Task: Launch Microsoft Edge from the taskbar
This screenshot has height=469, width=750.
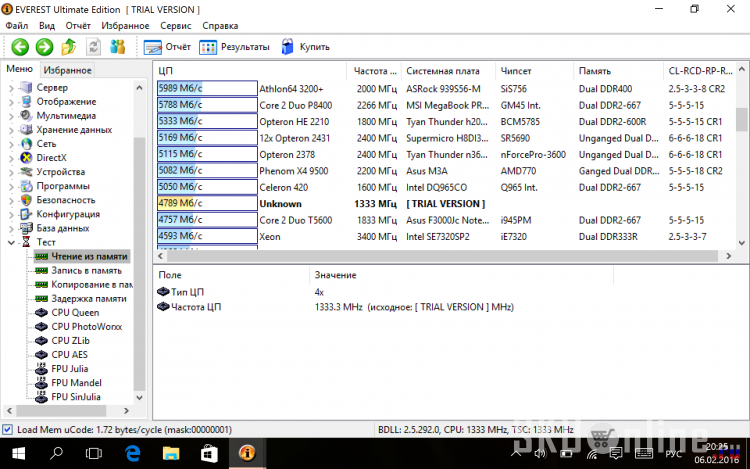Action: point(132,453)
